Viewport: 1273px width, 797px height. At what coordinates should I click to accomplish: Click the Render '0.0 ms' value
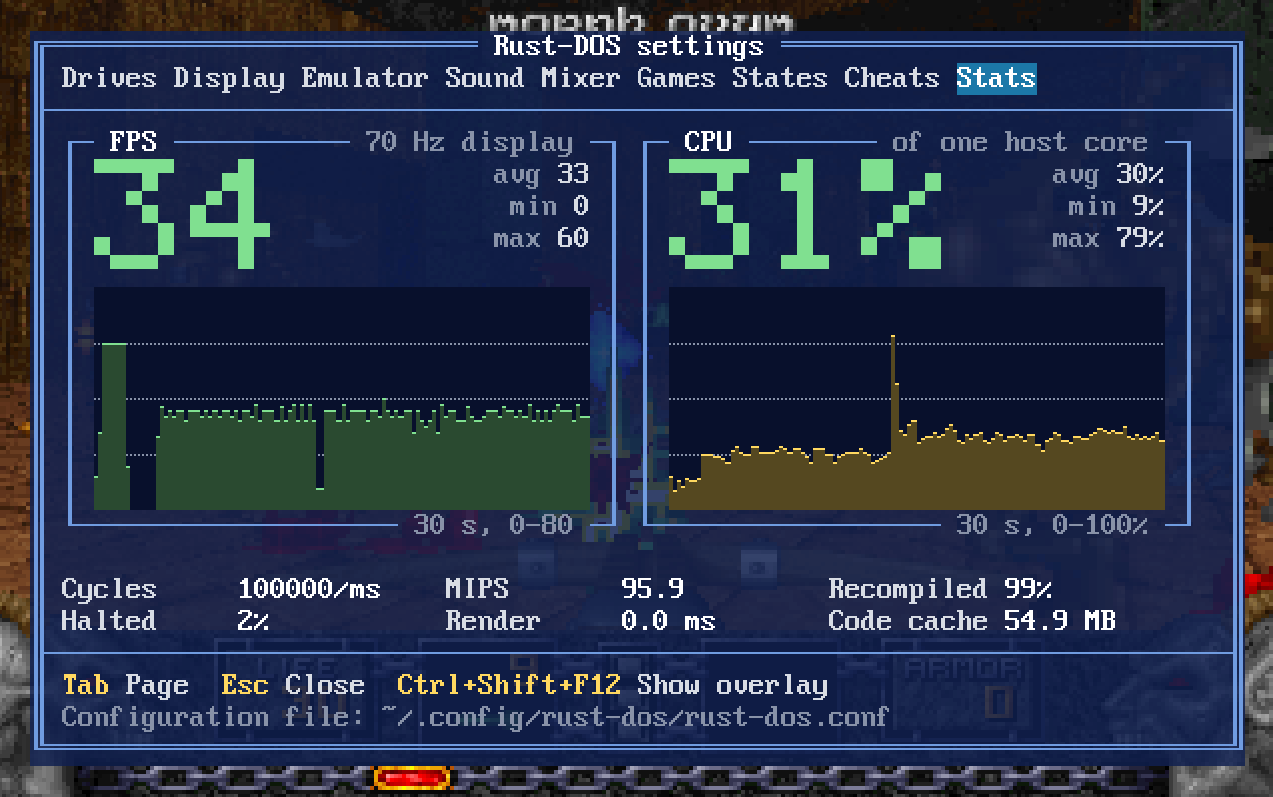click(x=669, y=621)
